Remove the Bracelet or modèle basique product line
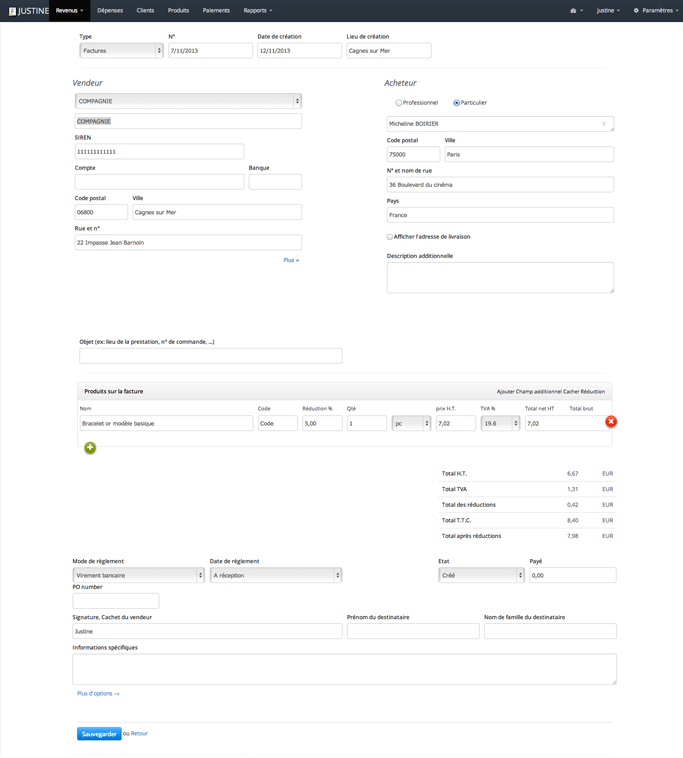Image resolution: width=683 pixels, height=758 pixels. coord(611,422)
